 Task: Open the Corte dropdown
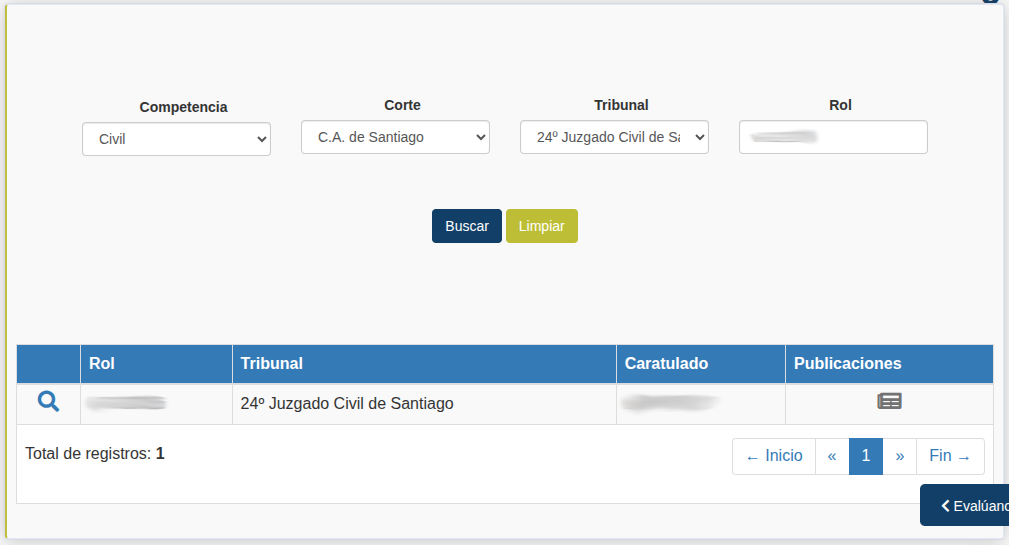[x=395, y=137]
